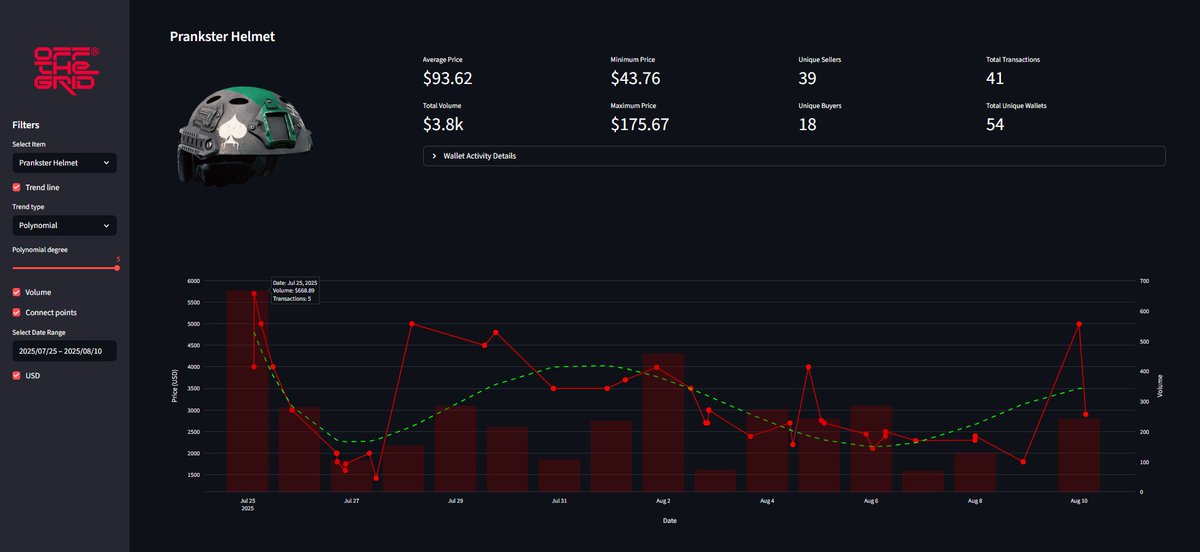
Task: Click the Off The Grid logo
Action: coord(67,71)
